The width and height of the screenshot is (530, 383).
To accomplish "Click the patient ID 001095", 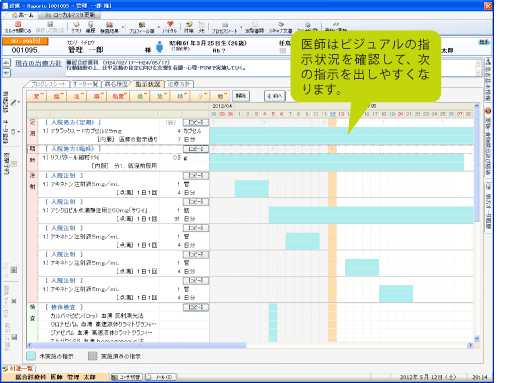I will [x=24, y=50].
